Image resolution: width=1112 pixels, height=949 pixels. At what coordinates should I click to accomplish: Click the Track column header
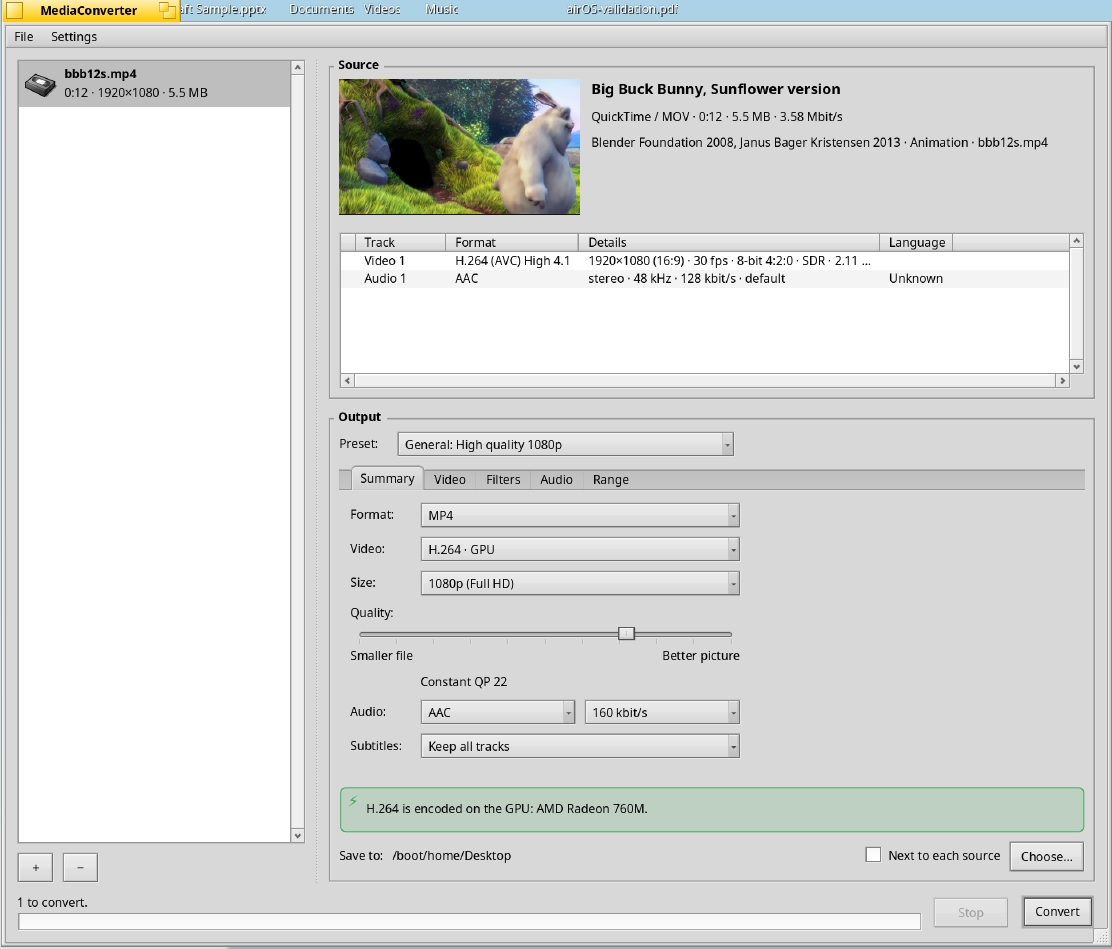pyautogui.click(x=401, y=243)
